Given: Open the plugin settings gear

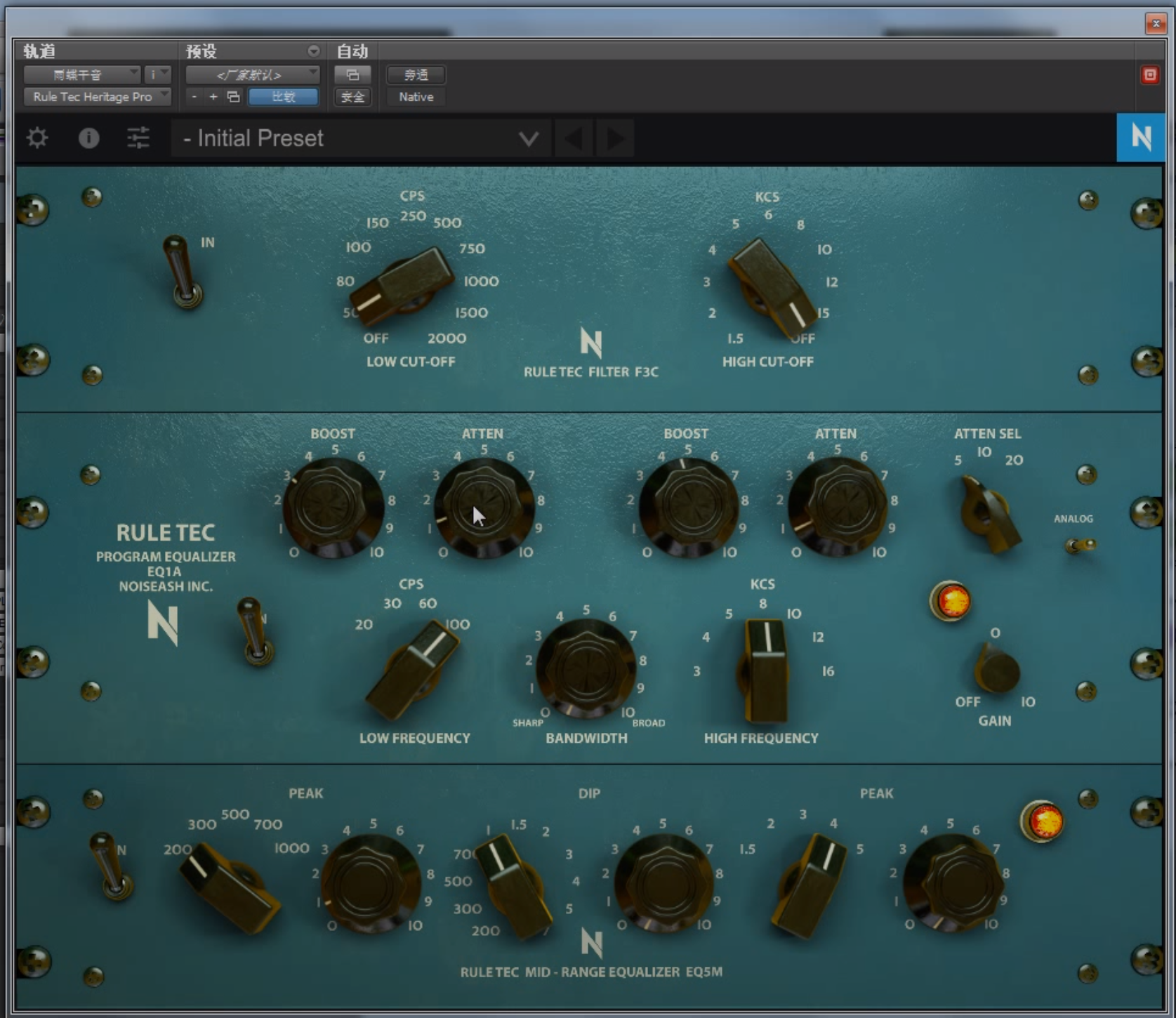Looking at the screenshot, I should point(37,138).
